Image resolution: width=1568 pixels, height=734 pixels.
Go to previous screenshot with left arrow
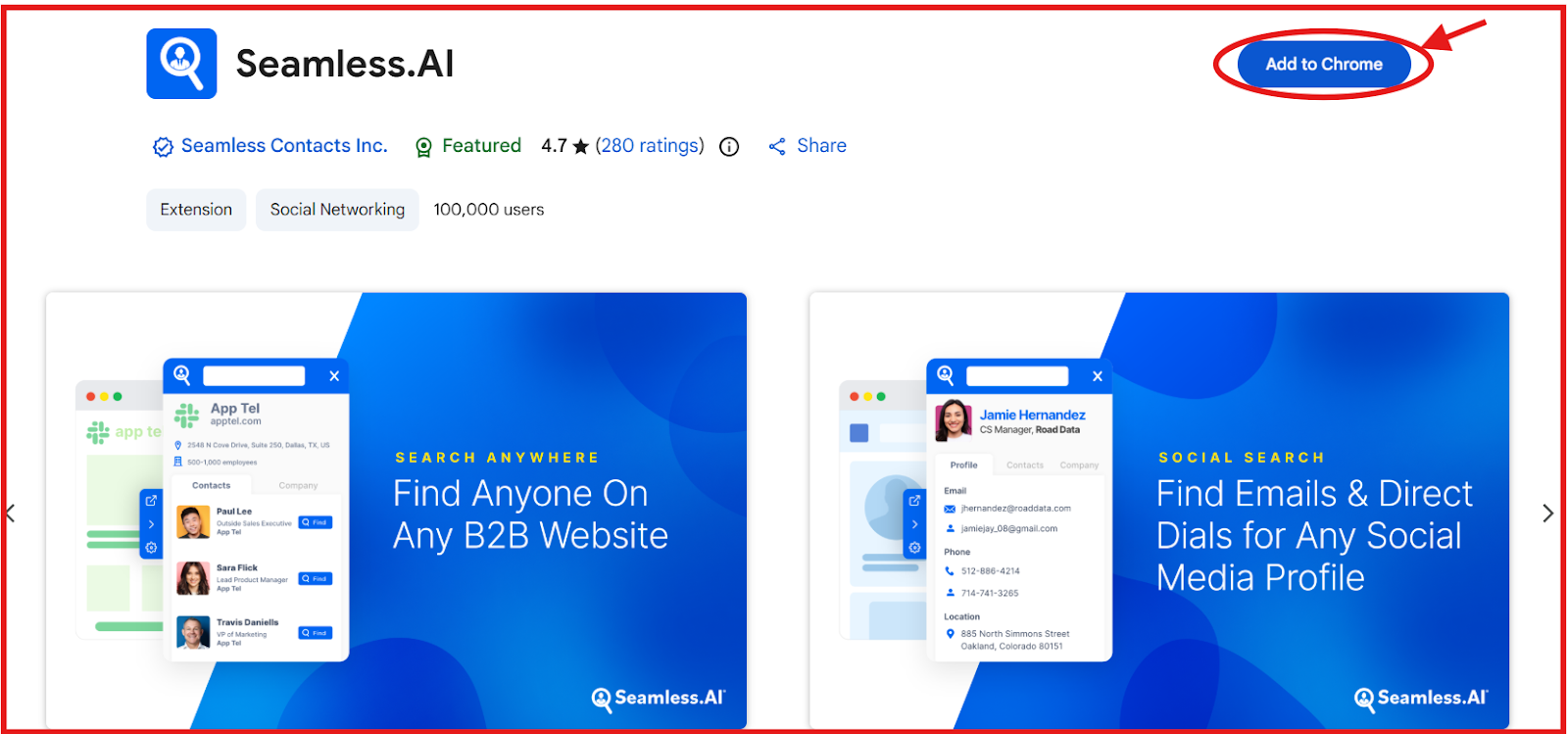click(x=11, y=514)
